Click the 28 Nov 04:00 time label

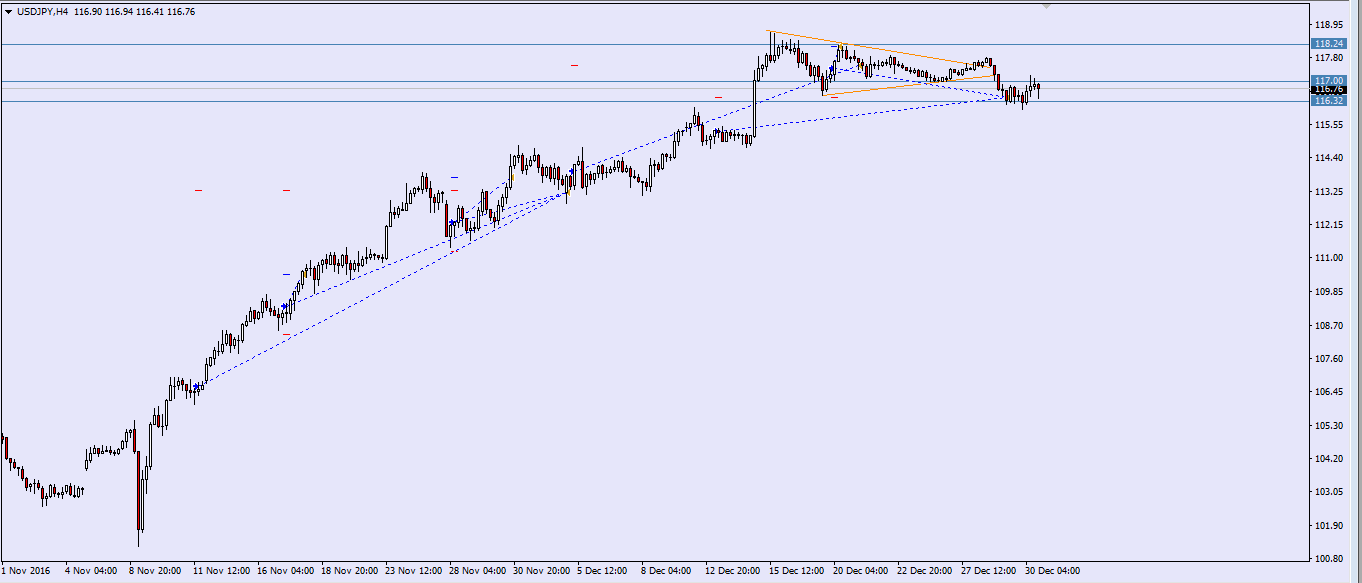click(x=478, y=571)
